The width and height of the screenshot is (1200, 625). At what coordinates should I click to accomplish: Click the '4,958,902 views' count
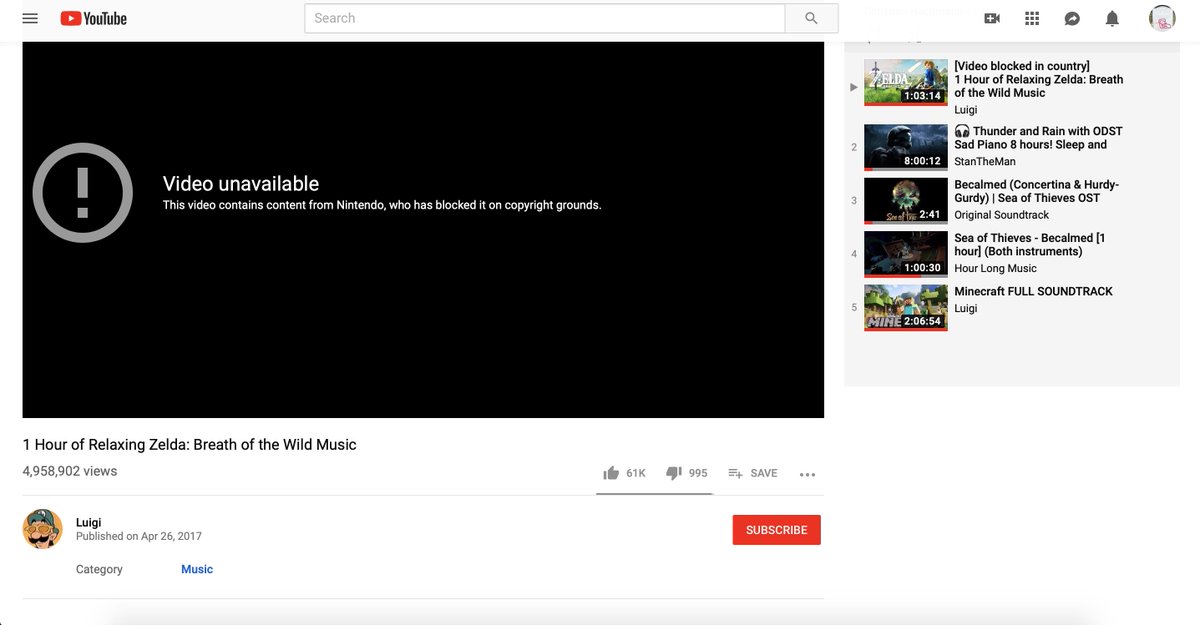70,471
